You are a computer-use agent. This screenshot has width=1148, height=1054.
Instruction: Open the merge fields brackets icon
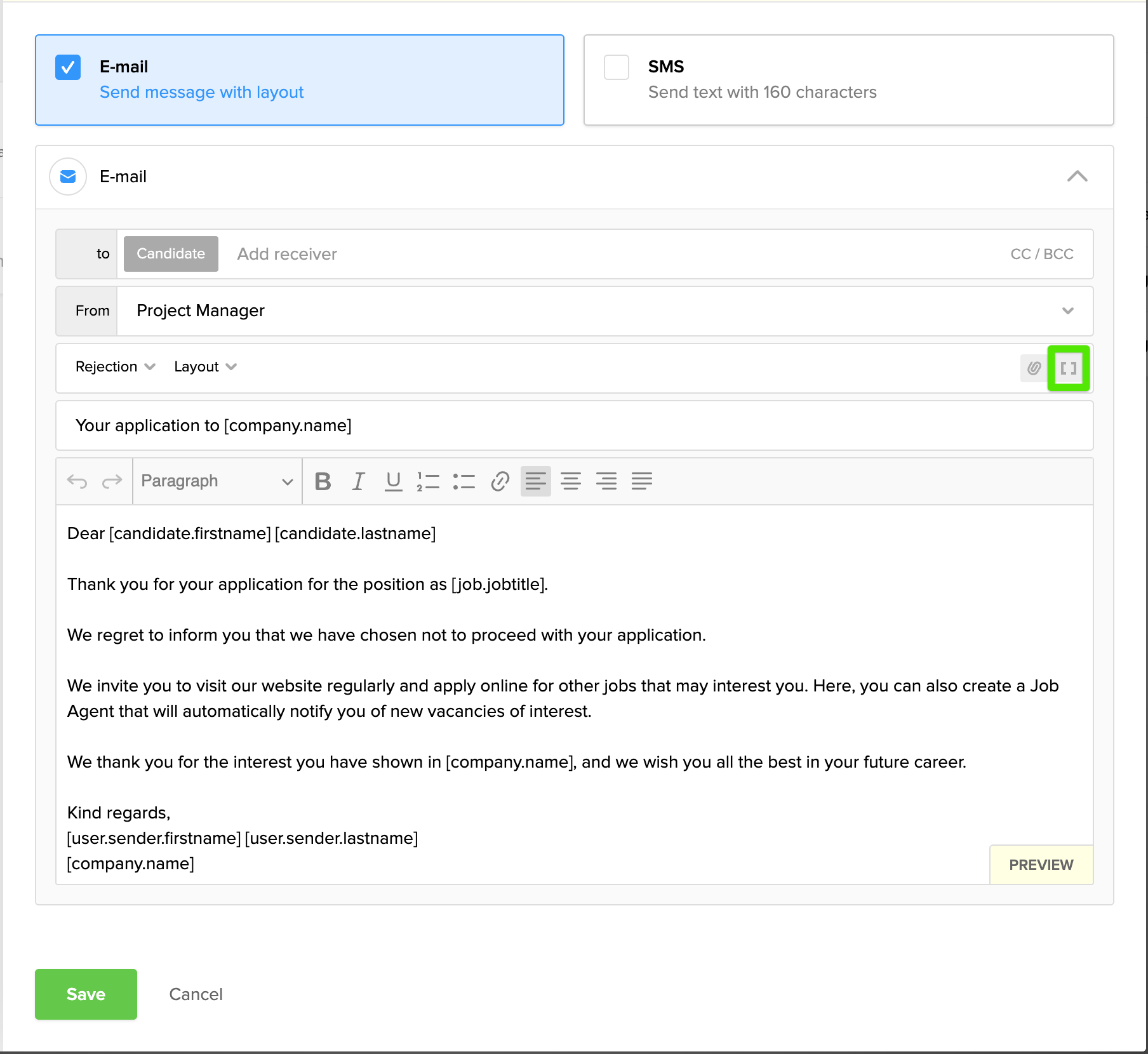tap(1068, 368)
